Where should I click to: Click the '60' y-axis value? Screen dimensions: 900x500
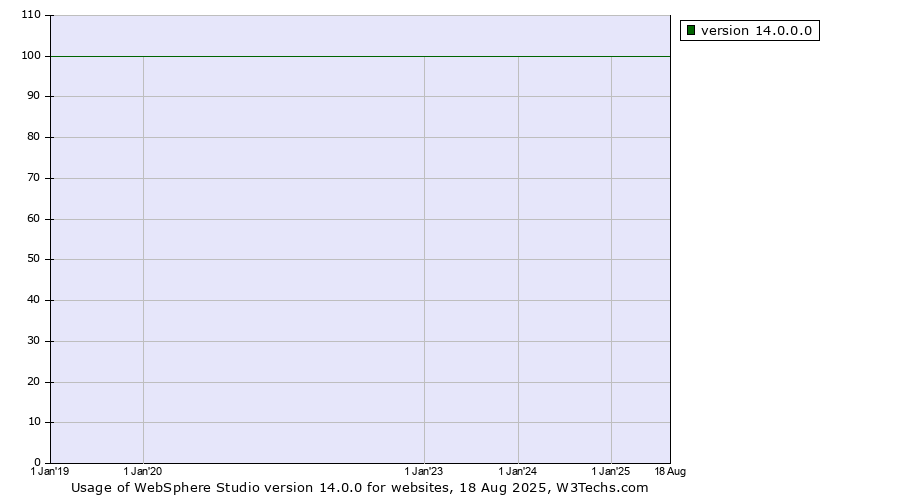point(33,219)
